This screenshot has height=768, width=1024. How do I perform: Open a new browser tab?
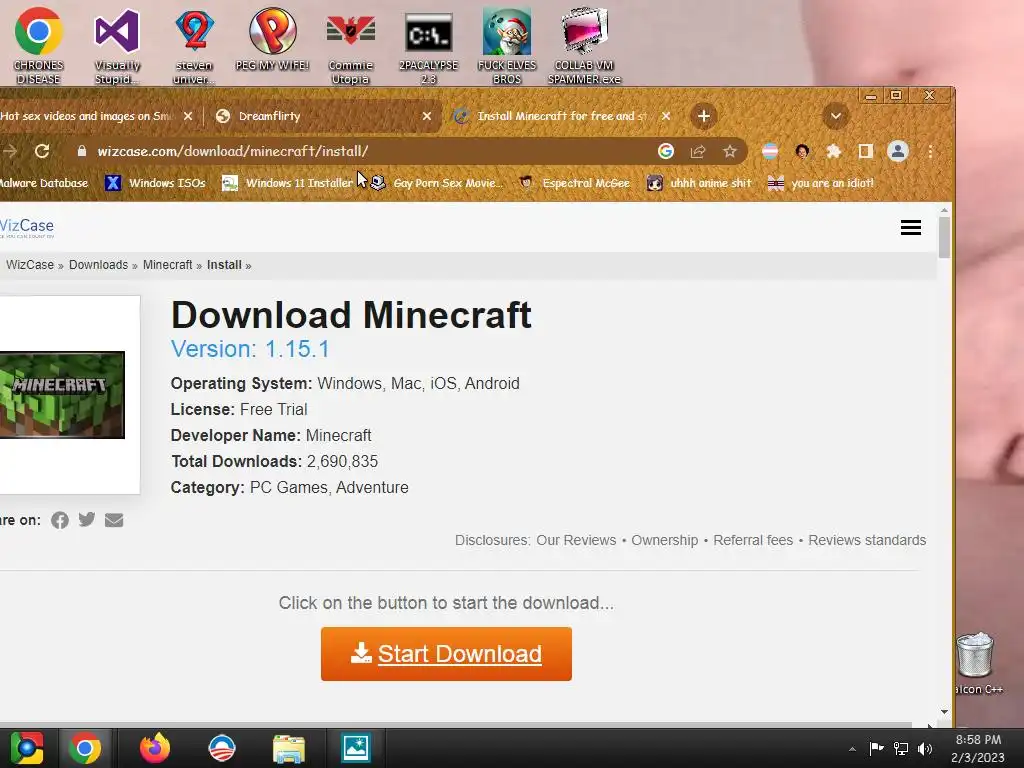[x=703, y=116]
